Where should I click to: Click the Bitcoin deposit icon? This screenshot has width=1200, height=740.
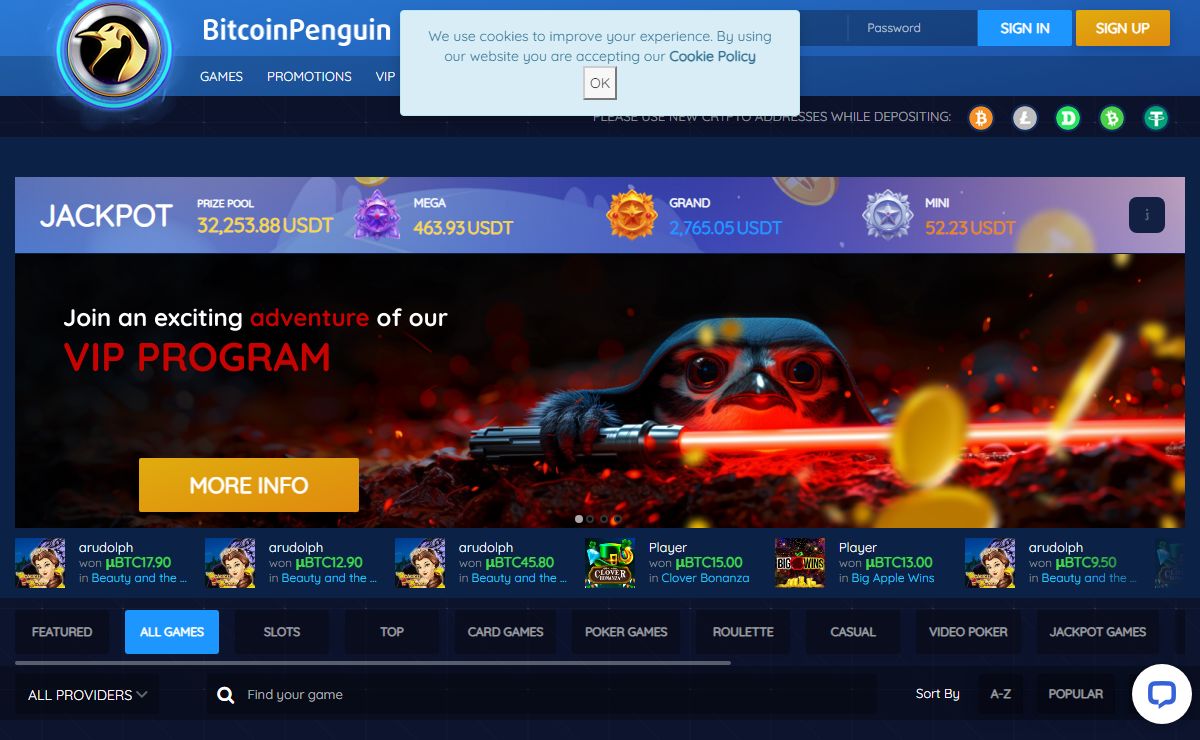pyautogui.click(x=981, y=119)
